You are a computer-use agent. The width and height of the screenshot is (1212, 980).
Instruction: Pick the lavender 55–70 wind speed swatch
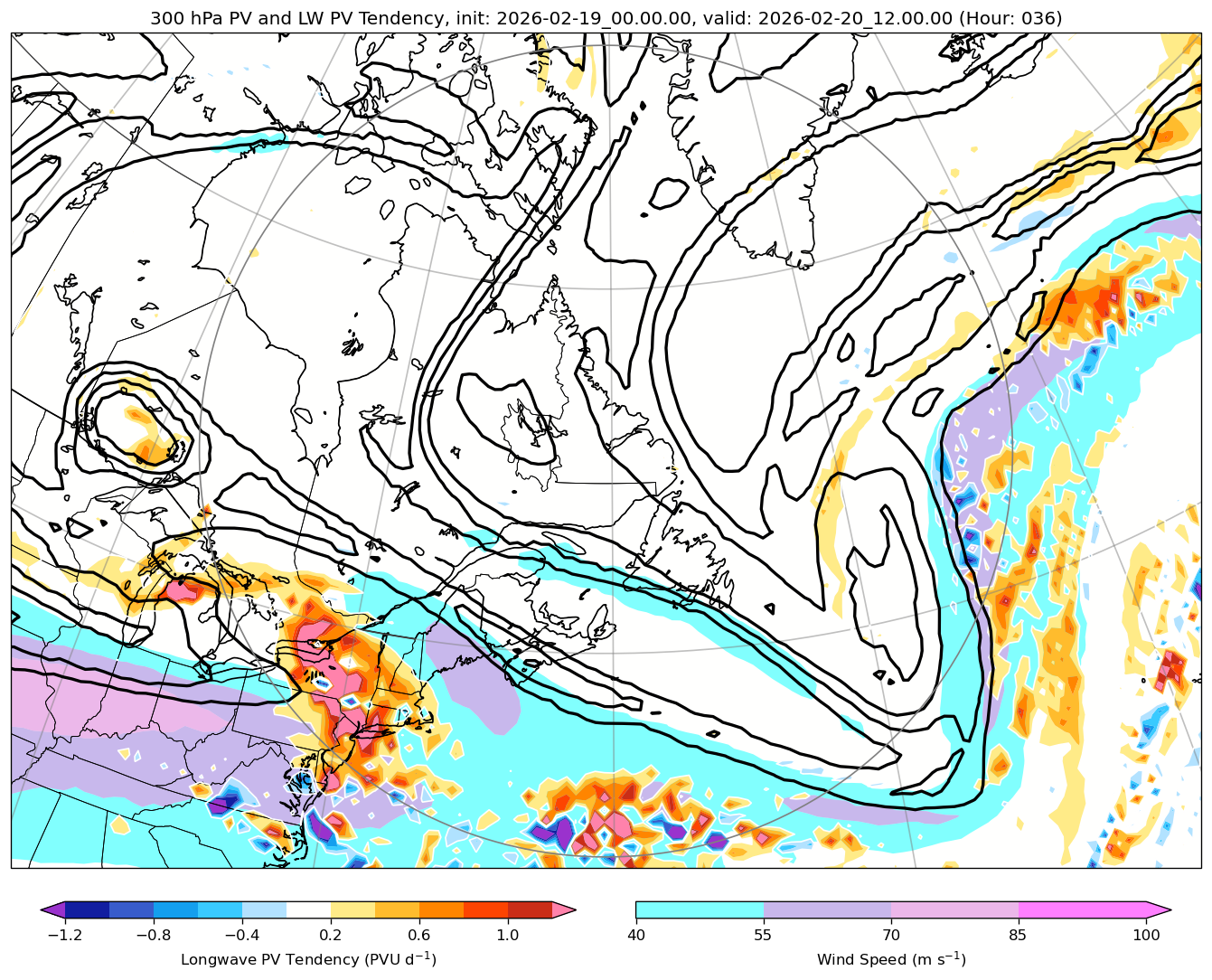(827, 909)
